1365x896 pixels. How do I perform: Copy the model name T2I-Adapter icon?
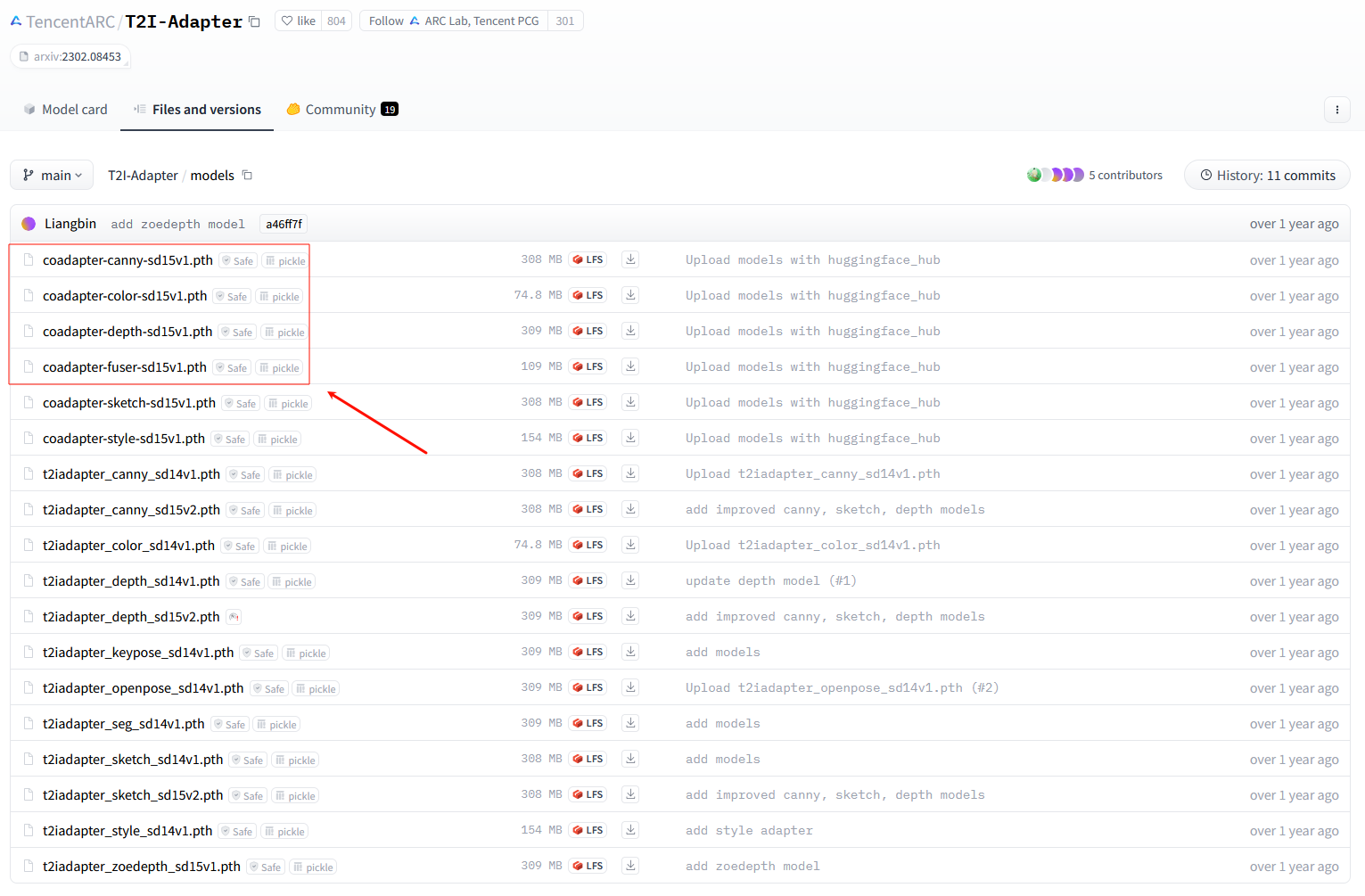click(x=254, y=21)
